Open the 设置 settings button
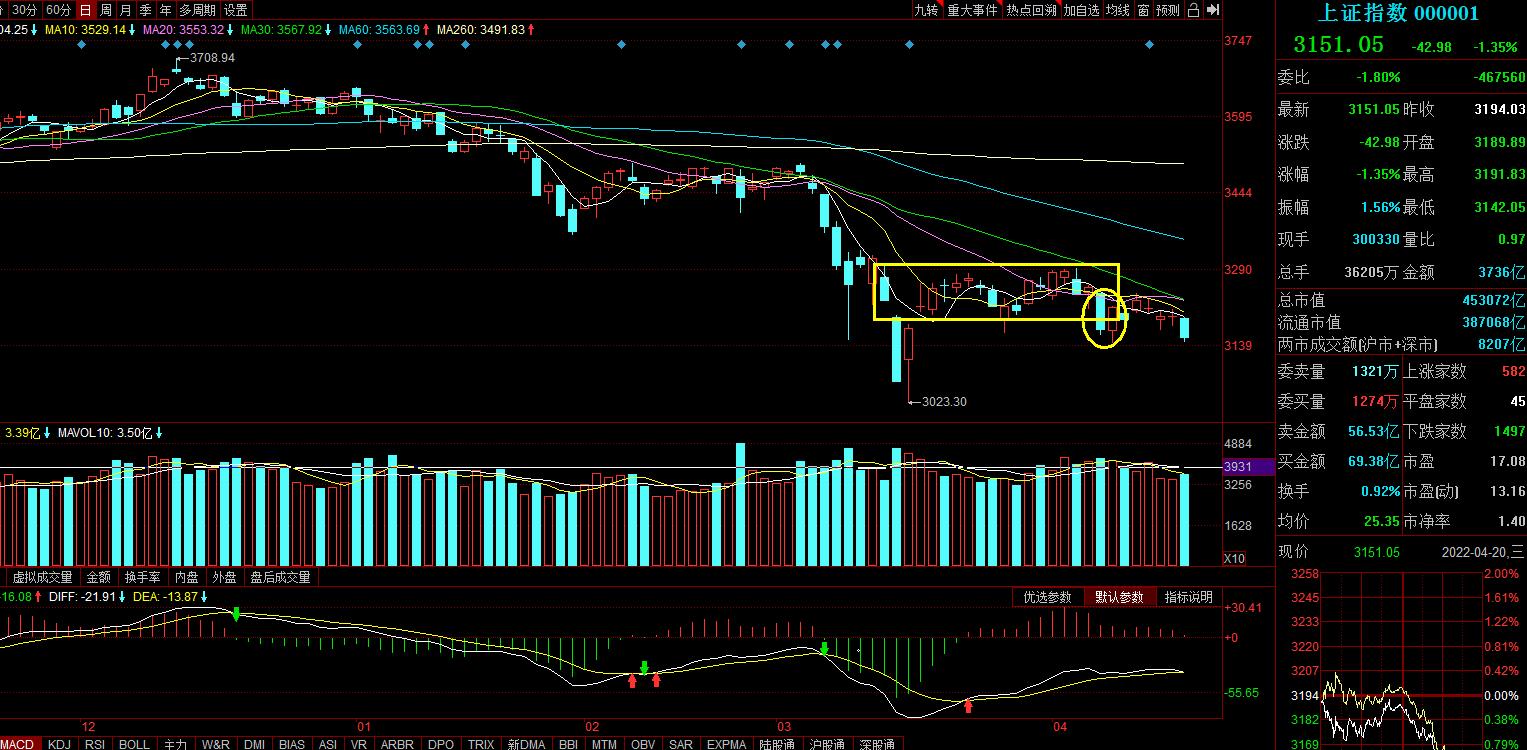 pos(236,10)
